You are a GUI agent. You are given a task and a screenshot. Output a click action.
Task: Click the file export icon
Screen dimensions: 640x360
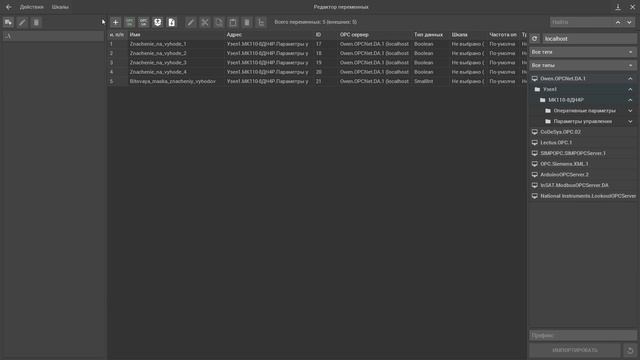click(171, 22)
